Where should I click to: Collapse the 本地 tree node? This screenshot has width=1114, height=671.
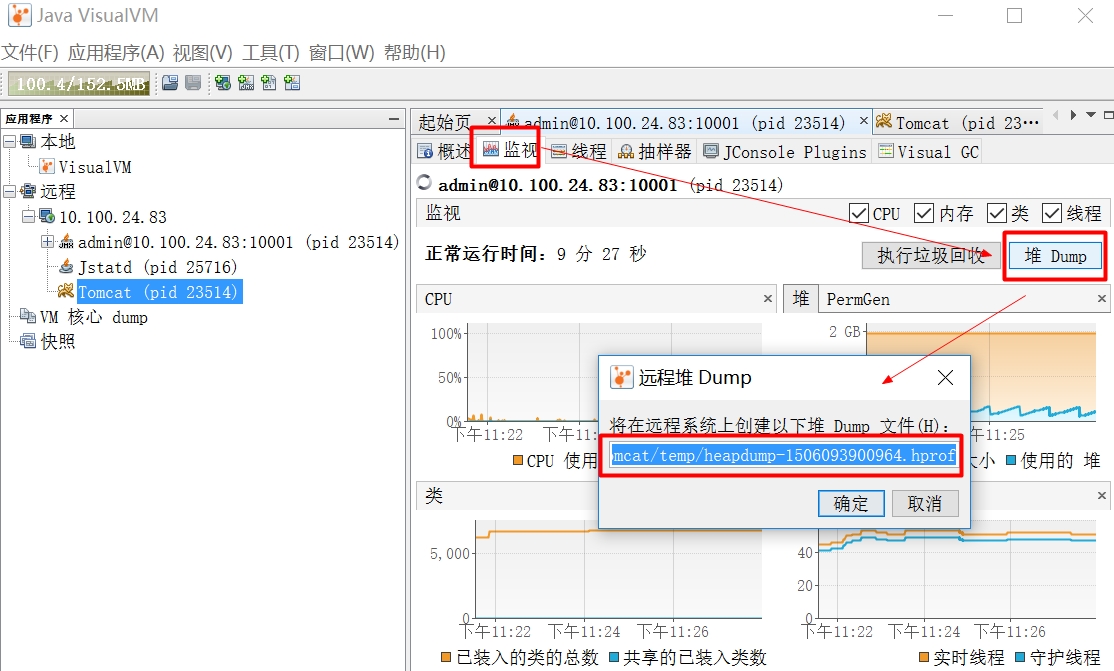point(9,141)
